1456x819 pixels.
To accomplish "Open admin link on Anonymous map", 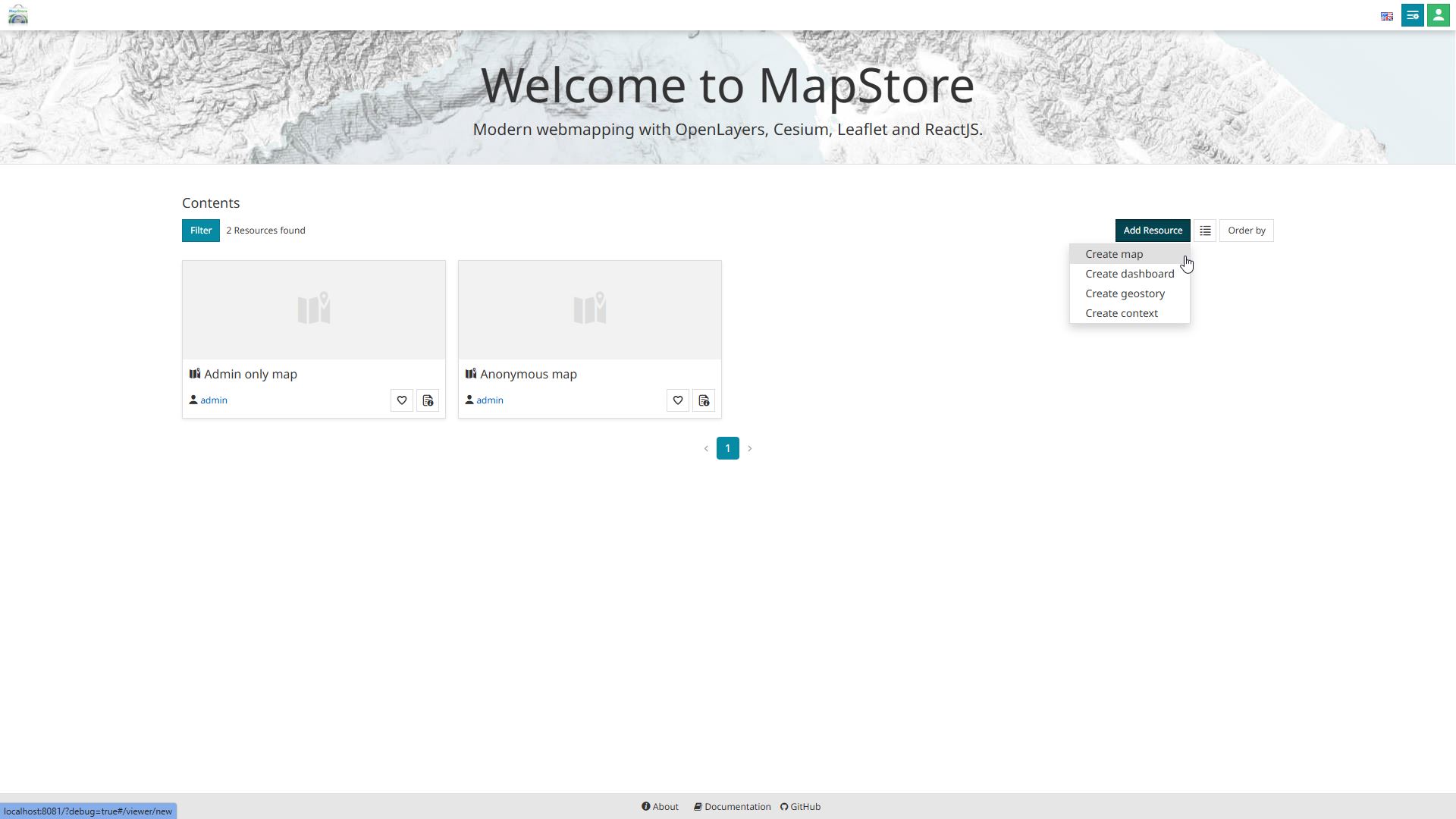I will pyautogui.click(x=490, y=400).
